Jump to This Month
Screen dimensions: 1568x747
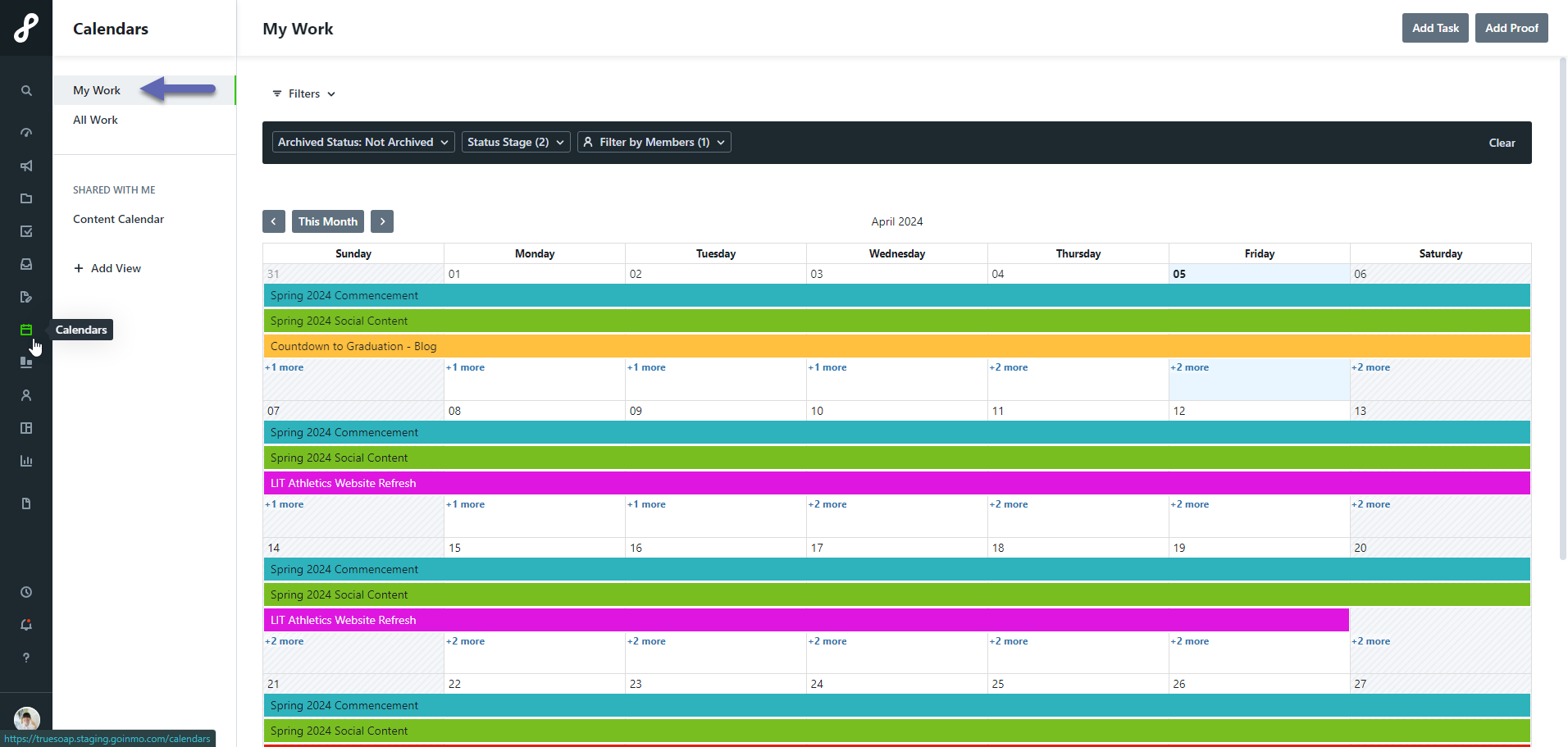coord(328,221)
